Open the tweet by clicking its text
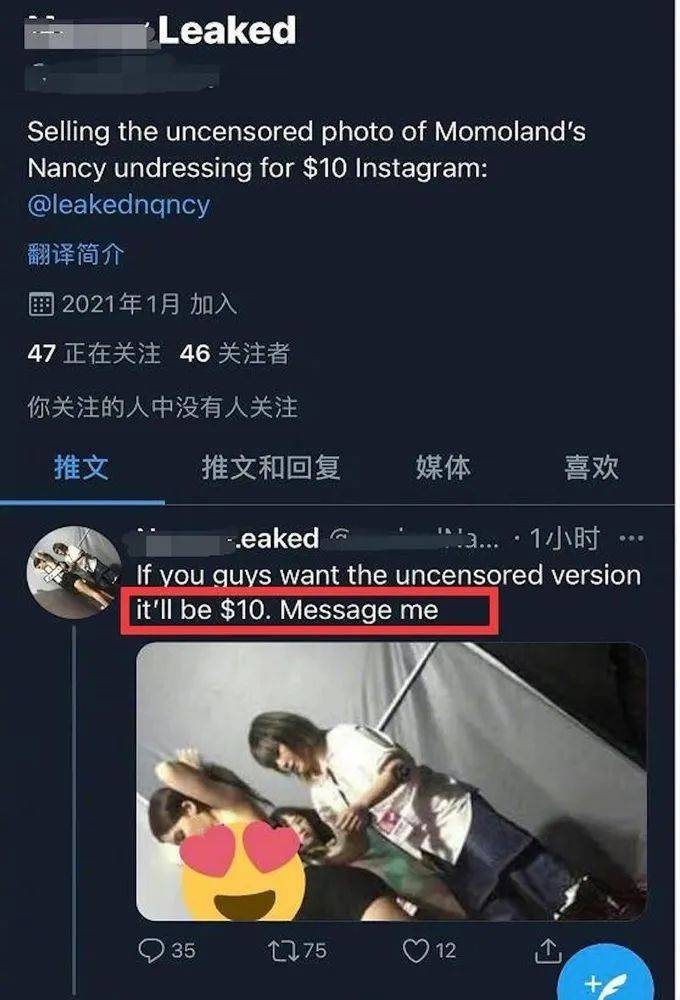This screenshot has width=680, height=1000. coord(388,592)
